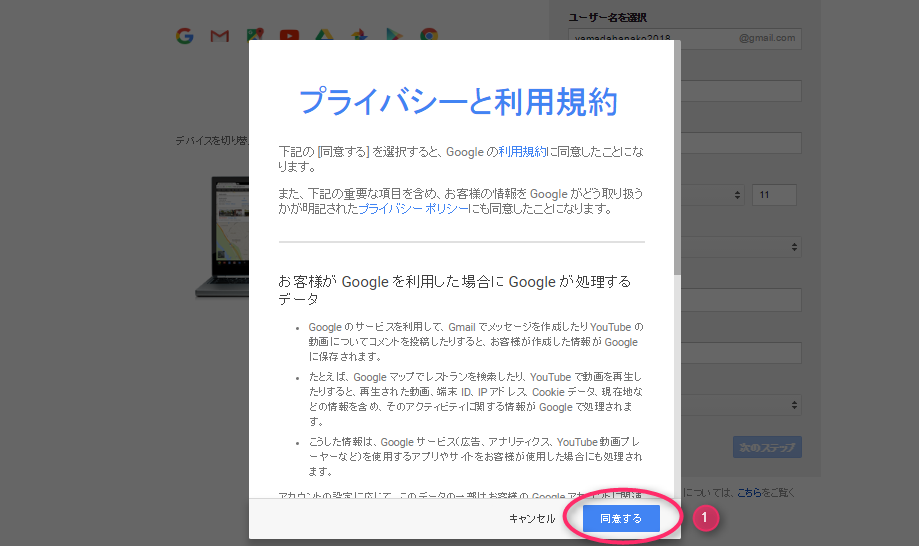Open the 利用規約 terms link
This screenshot has width=919, height=546.
point(522,152)
